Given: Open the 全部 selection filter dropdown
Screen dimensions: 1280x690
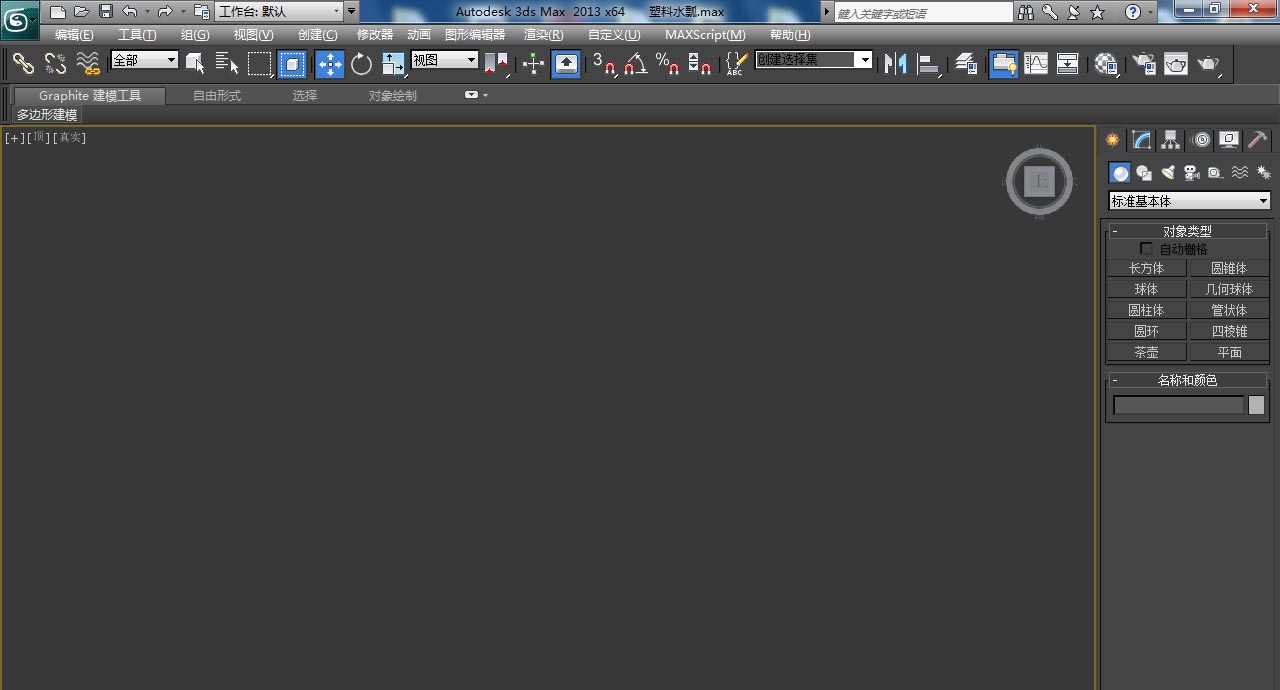Looking at the screenshot, I should coord(144,60).
